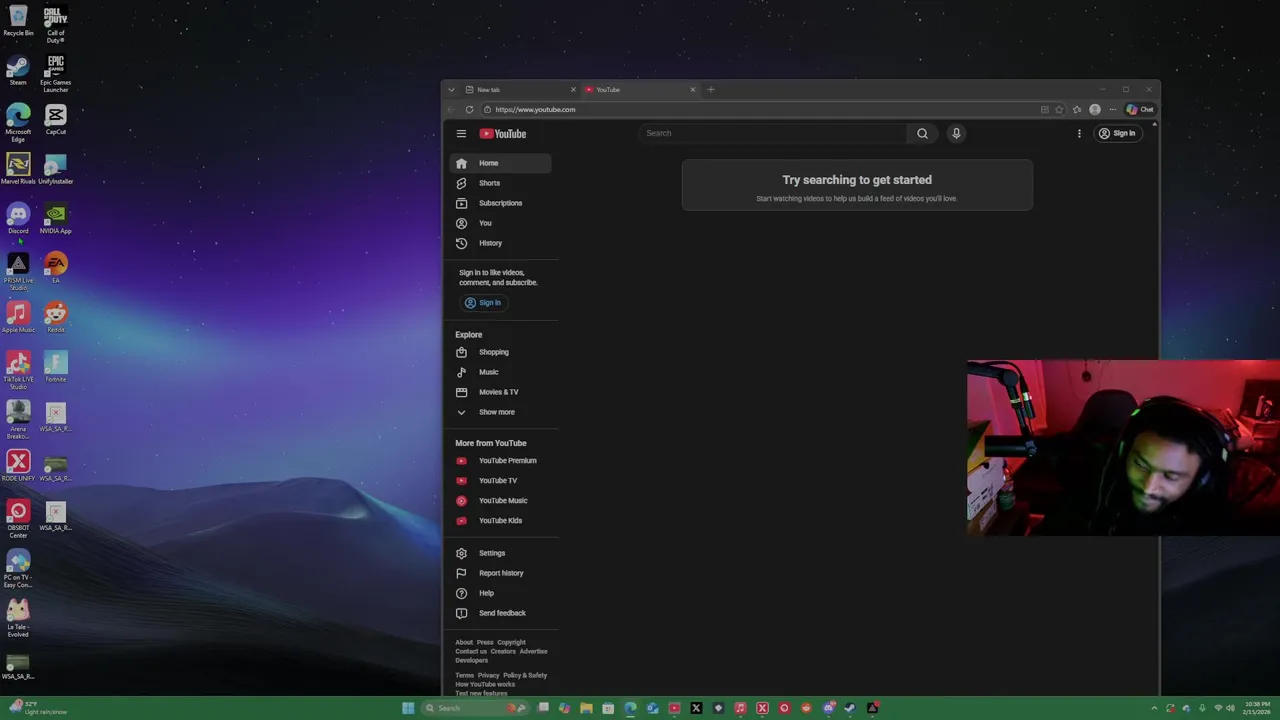Open YouTube Premium link
Image resolution: width=1280 pixels, height=720 pixels.
click(500, 461)
